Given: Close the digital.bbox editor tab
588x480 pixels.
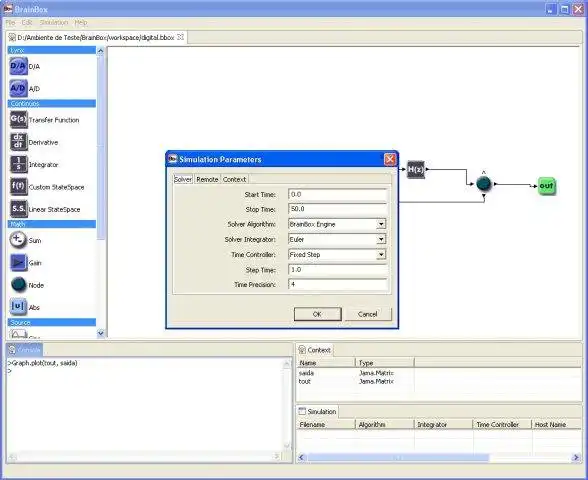Looking at the screenshot, I should point(180,37).
